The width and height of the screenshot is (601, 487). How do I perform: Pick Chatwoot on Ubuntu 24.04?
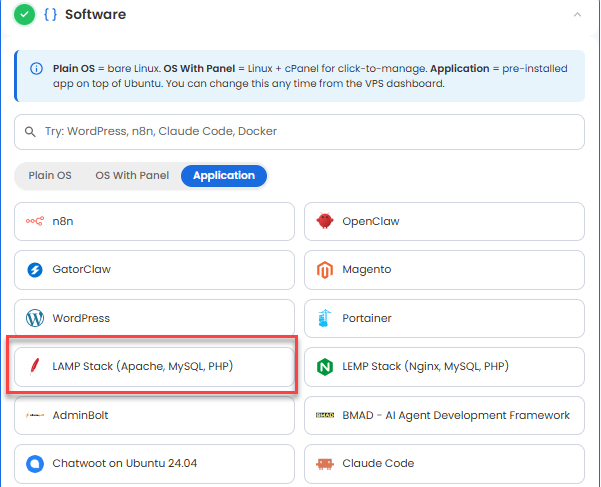tap(154, 464)
